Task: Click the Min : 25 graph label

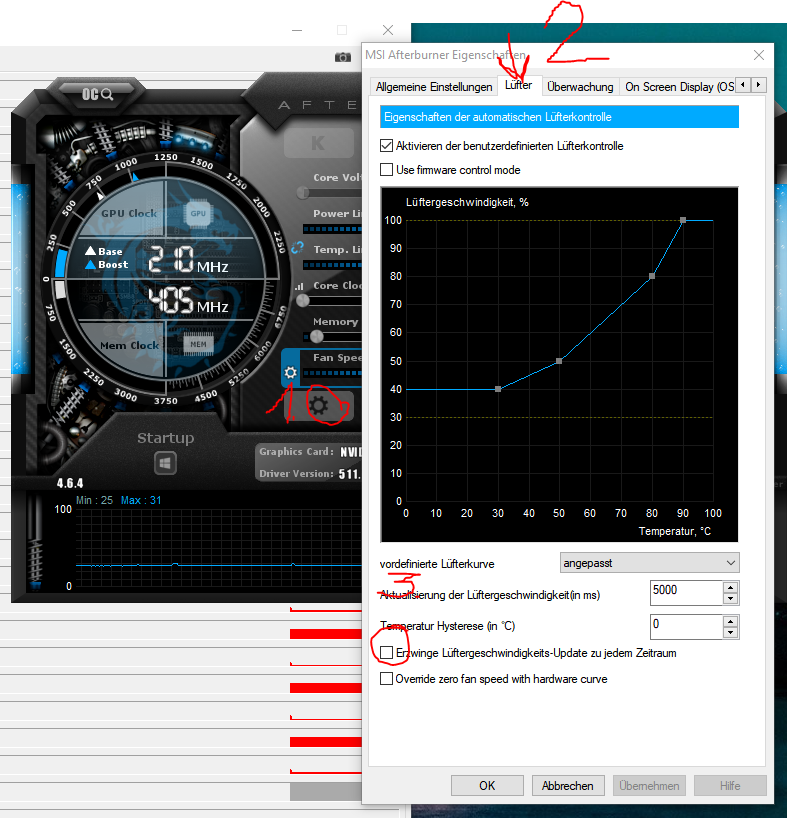Action: pos(94,500)
